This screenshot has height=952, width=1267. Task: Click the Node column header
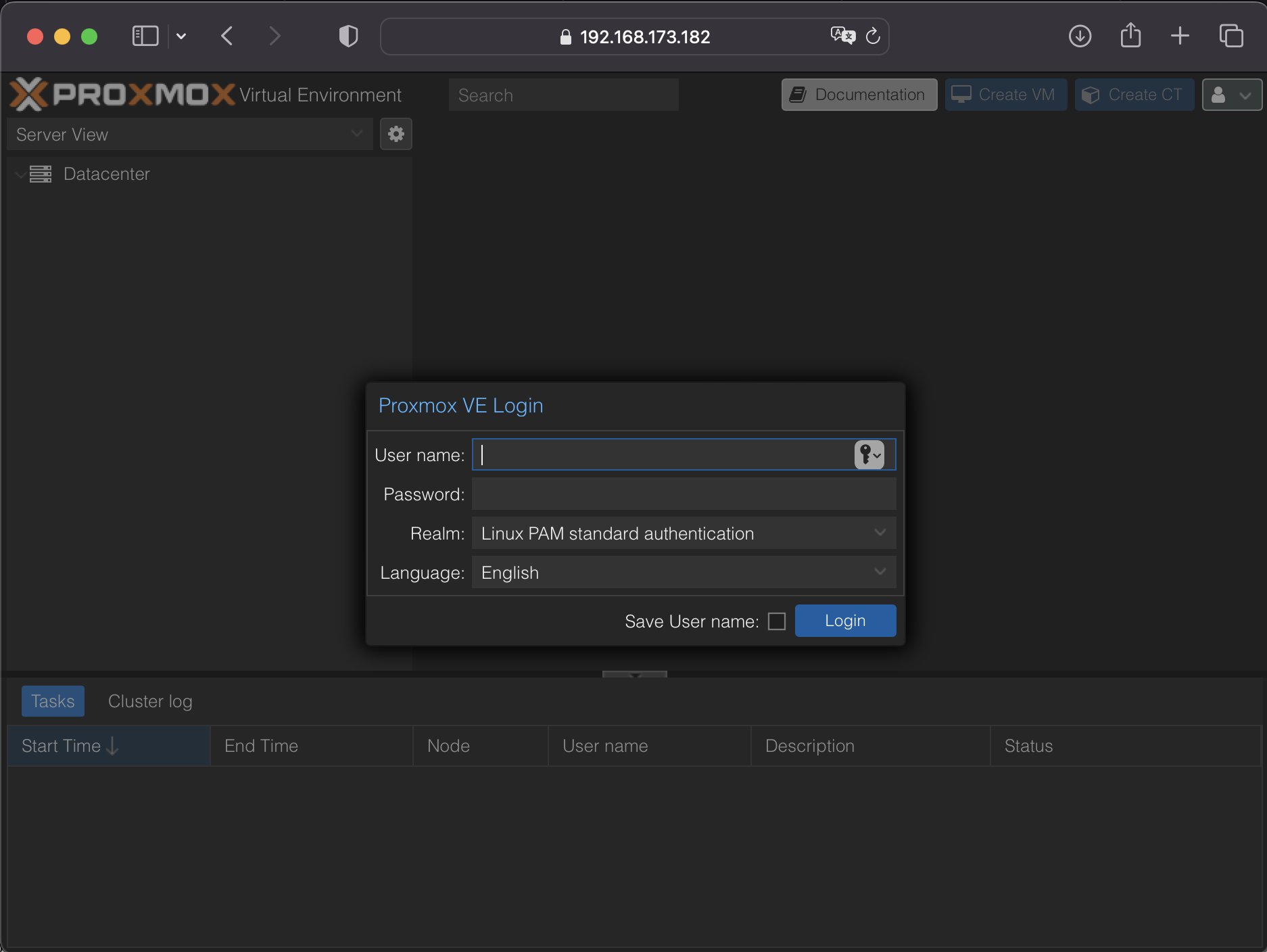481,746
